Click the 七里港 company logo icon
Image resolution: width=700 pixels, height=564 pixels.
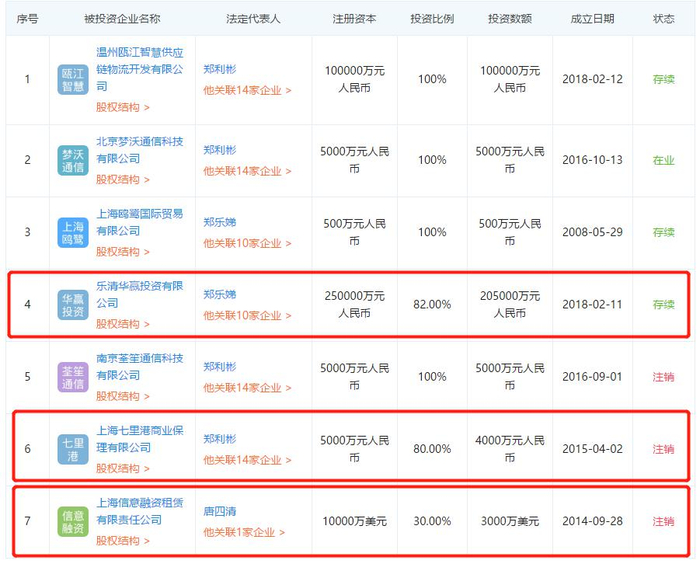click(73, 449)
